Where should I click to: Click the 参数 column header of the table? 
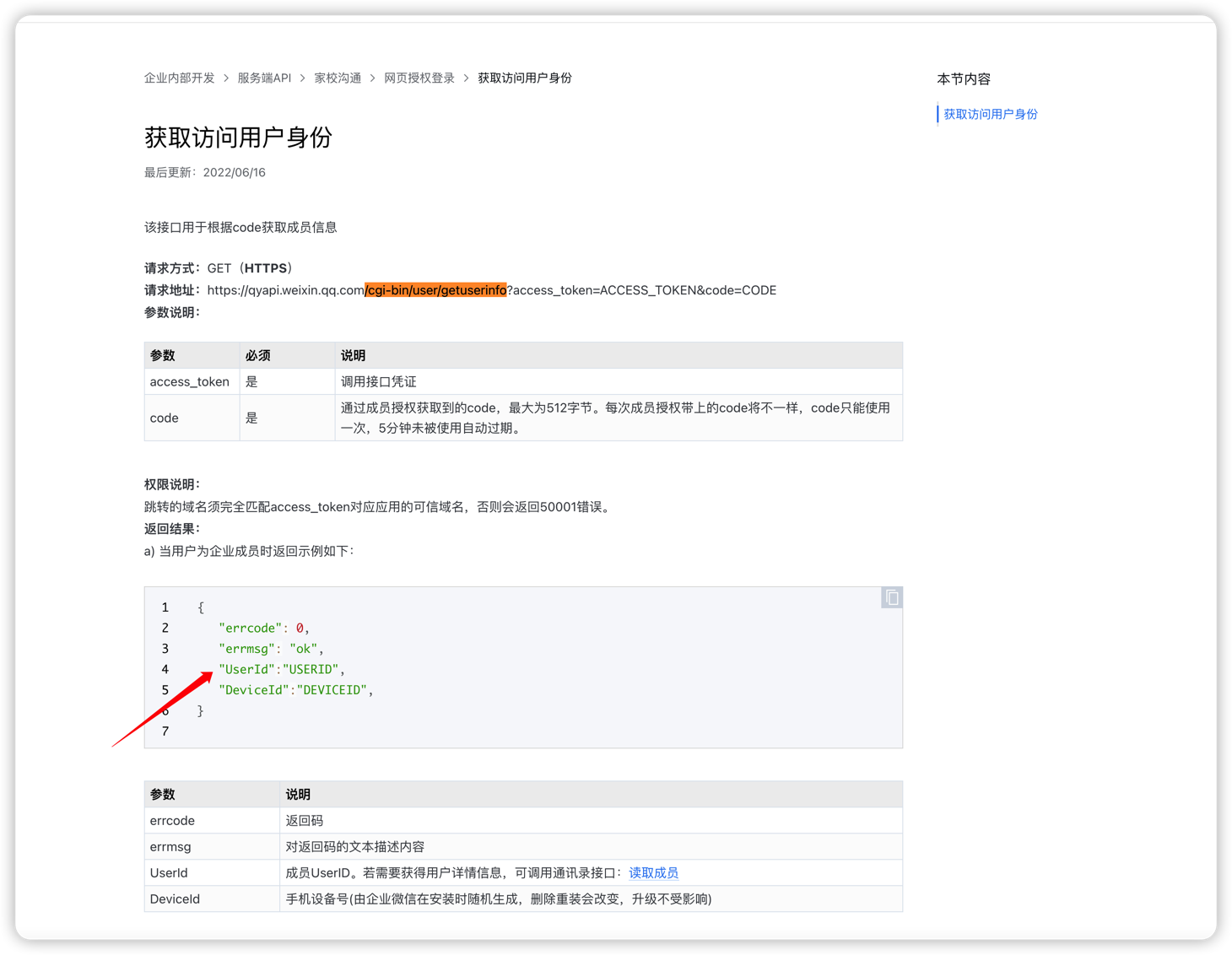point(162,355)
